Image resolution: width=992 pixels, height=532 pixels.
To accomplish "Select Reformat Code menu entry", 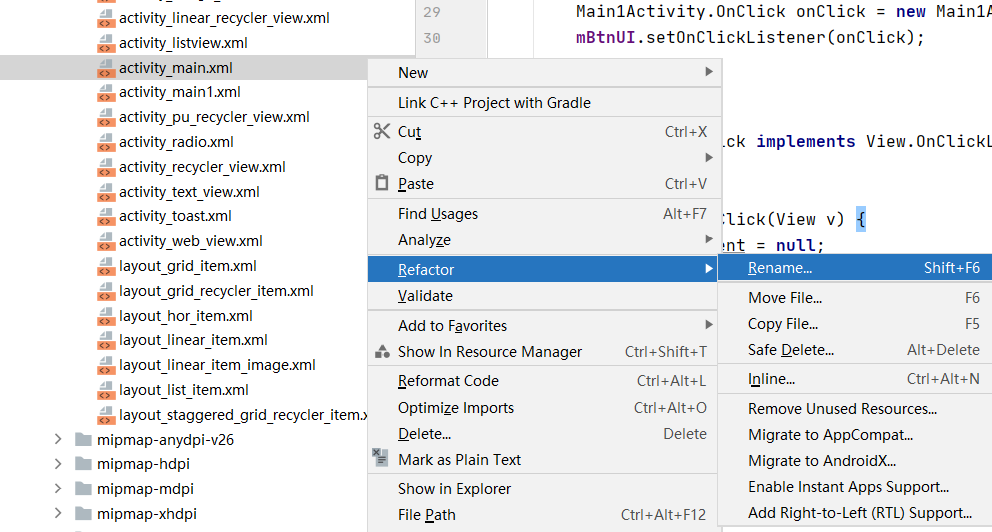I will click(448, 381).
